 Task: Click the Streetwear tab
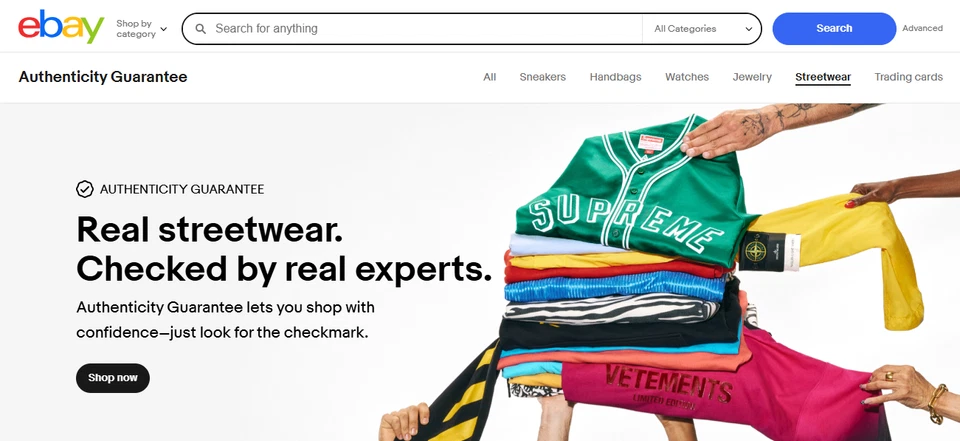coord(823,77)
